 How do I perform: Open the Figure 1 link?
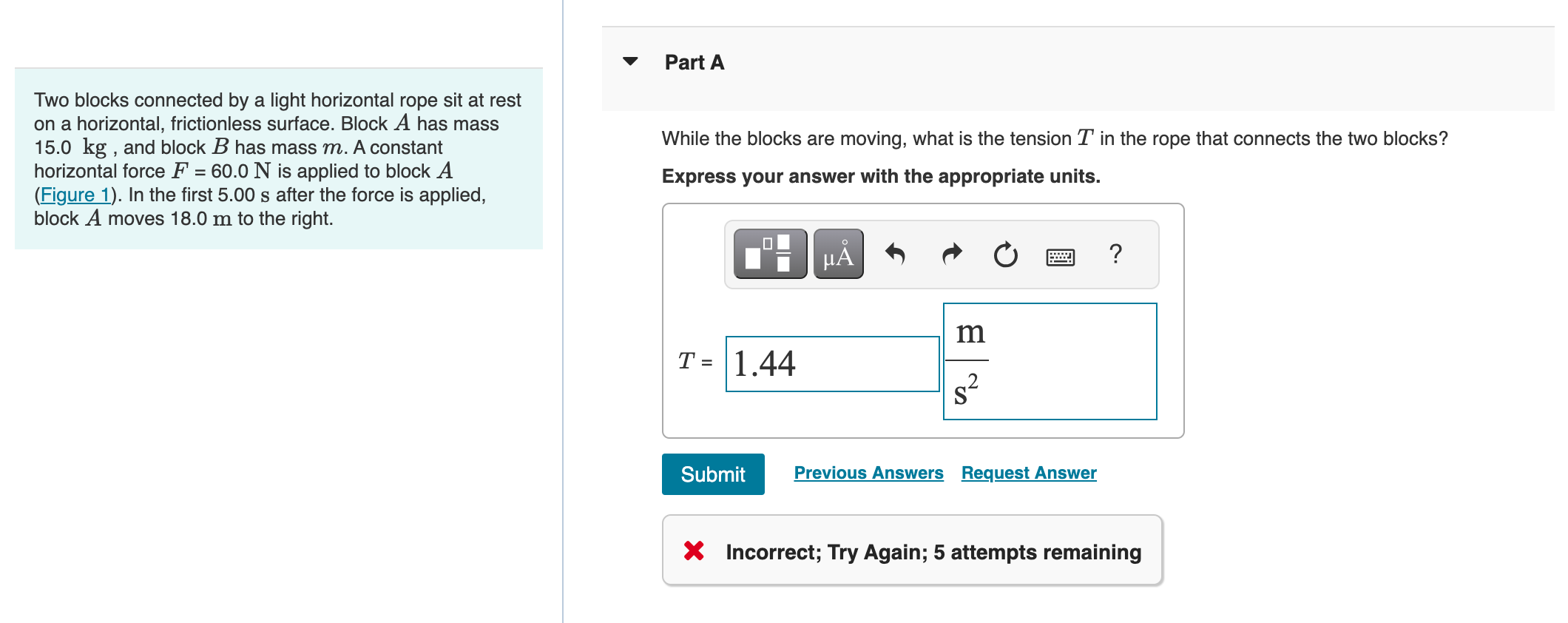(75, 195)
